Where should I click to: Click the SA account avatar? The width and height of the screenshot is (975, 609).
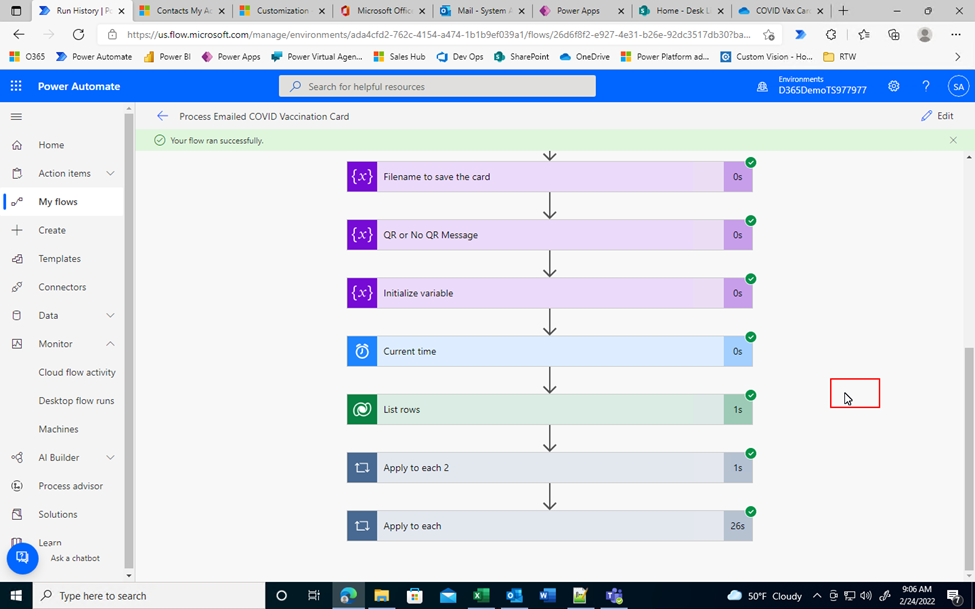point(958,86)
